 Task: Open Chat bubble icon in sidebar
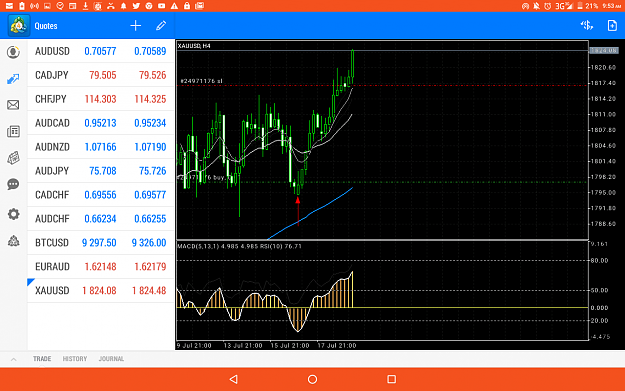(13, 185)
